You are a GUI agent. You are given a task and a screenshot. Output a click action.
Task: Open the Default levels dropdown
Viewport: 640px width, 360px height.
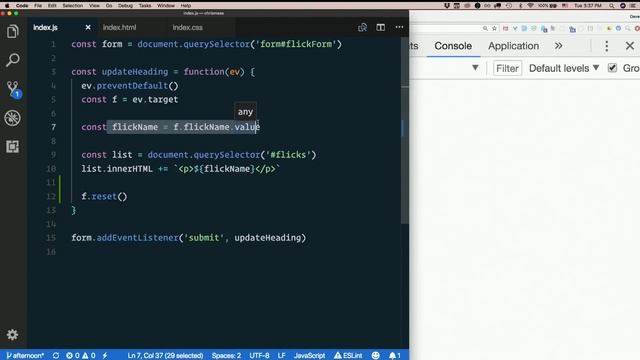tap(564, 68)
